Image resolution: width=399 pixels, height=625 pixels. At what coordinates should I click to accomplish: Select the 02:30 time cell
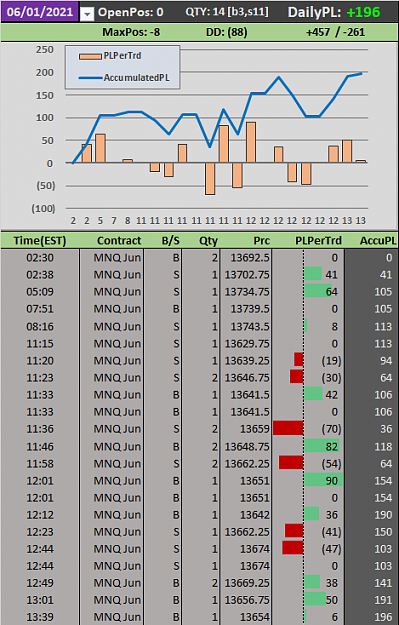(x=40, y=258)
